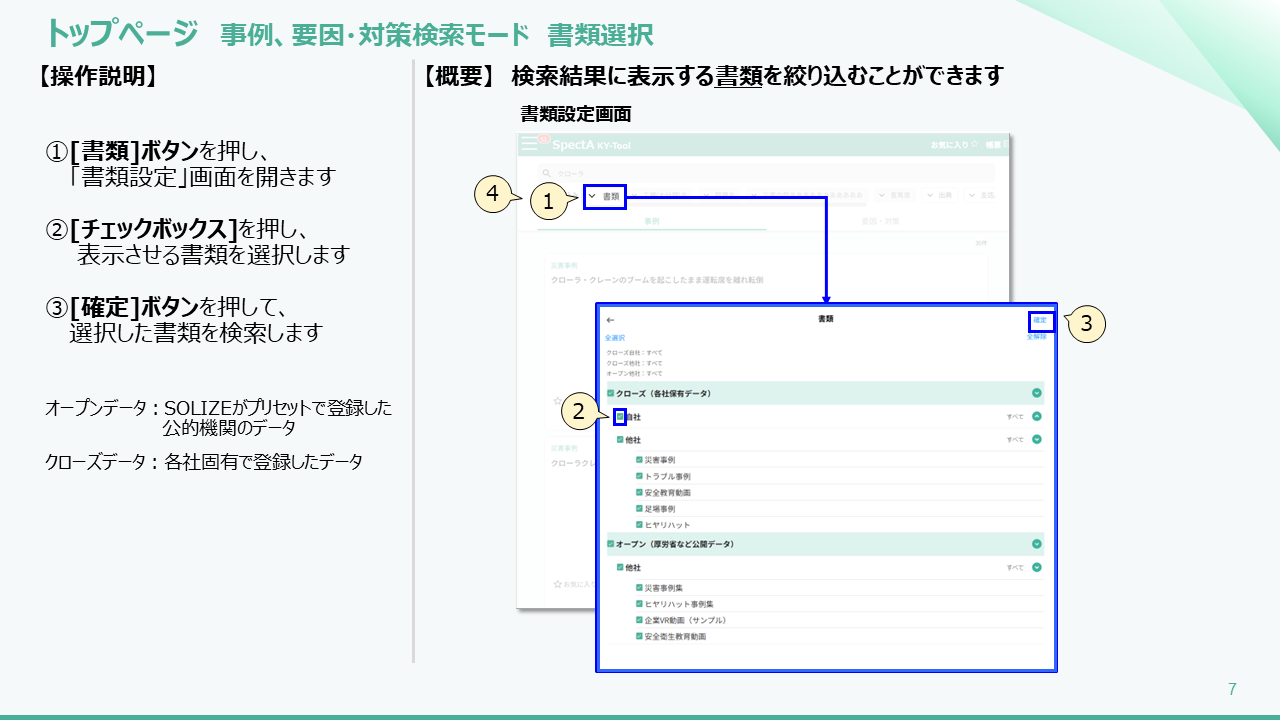Toggle the 自社 checkbox
The height and width of the screenshot is (720, 1280).
click(x=620, y=416)
